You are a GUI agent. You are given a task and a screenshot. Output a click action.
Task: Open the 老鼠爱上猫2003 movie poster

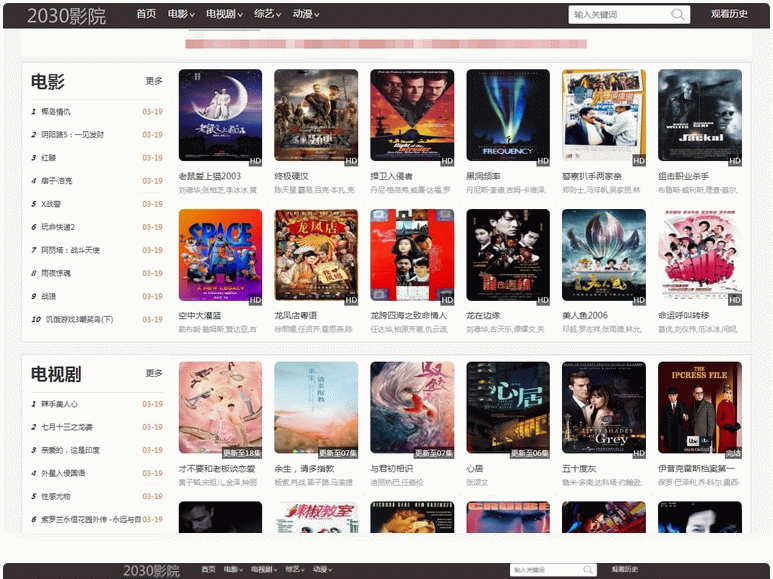click(220, 115)
